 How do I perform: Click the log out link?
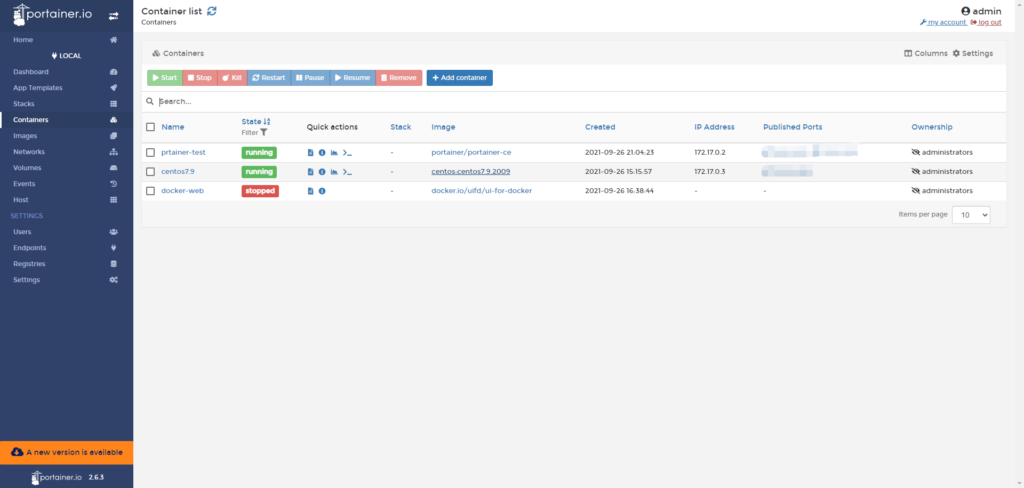coord(986,22)
